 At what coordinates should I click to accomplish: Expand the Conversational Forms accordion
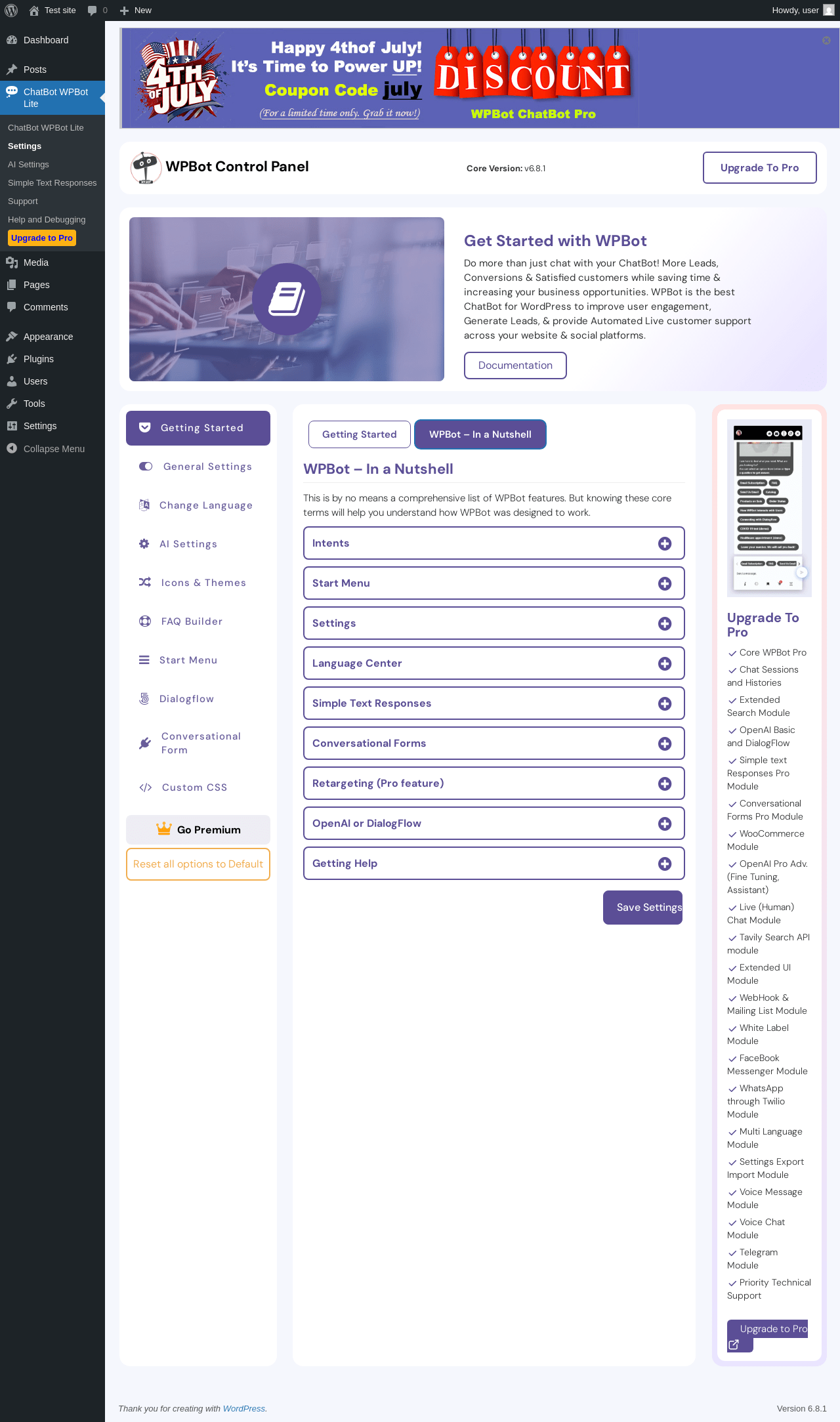[x=494, y=743]
